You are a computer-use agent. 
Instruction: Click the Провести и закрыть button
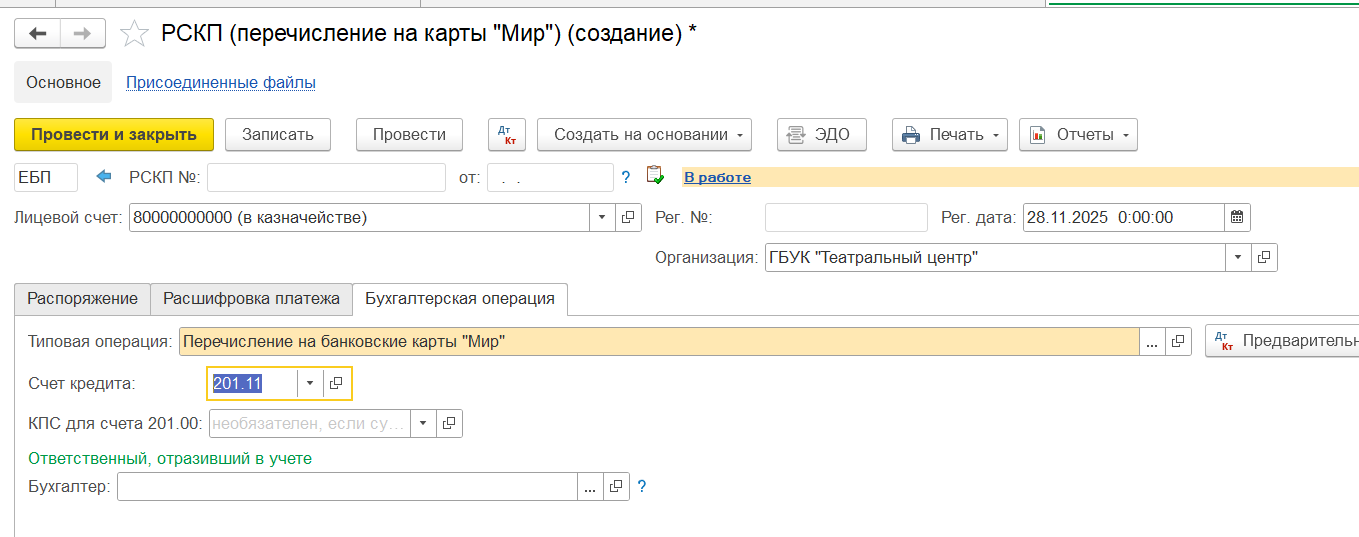[x=114, y=135]
